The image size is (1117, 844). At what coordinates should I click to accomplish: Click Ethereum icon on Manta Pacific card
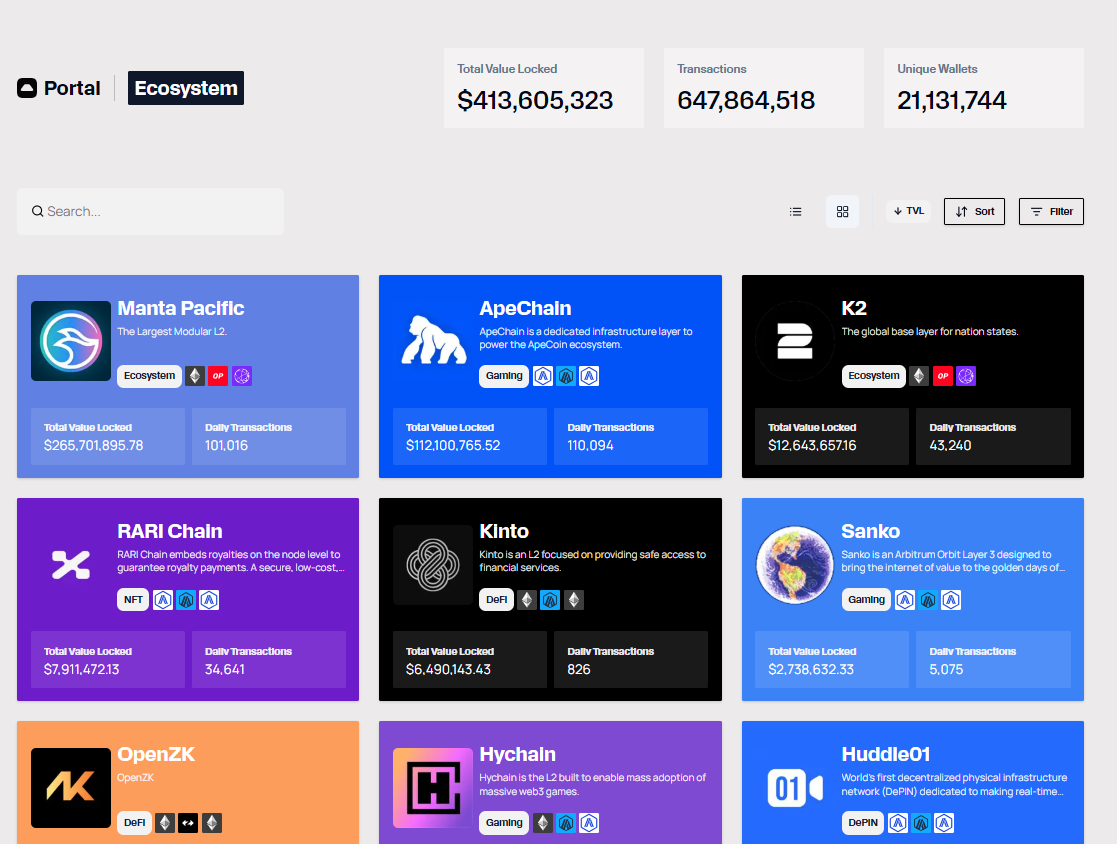pyautogui.click(x=195, y=376)
